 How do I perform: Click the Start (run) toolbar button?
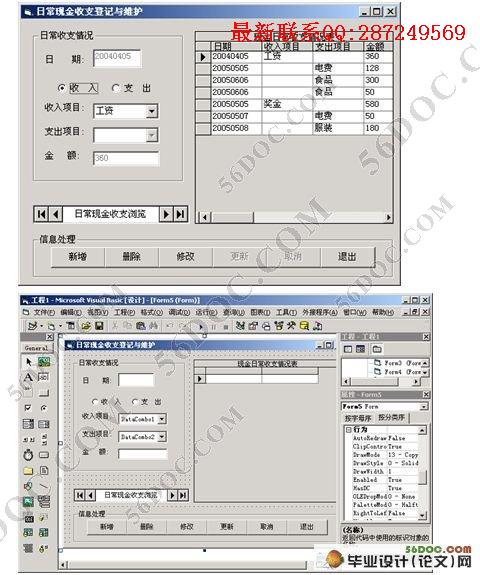(x=201, y=326)
